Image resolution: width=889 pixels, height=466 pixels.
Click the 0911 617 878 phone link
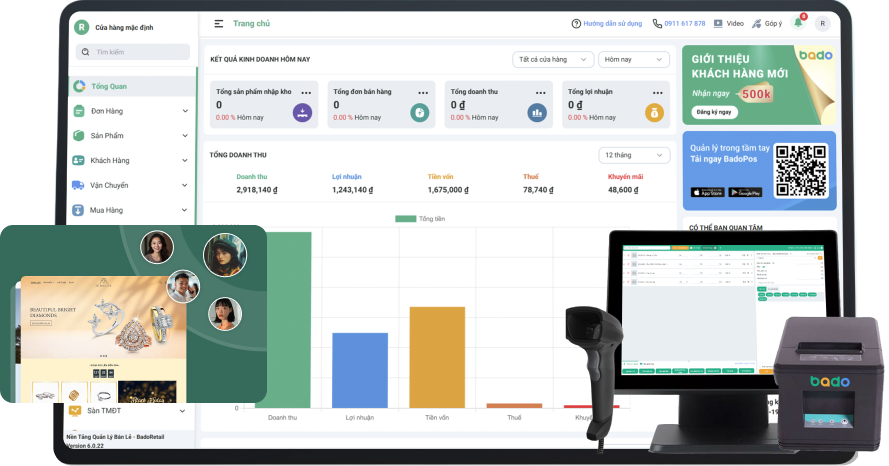point(685,24)
